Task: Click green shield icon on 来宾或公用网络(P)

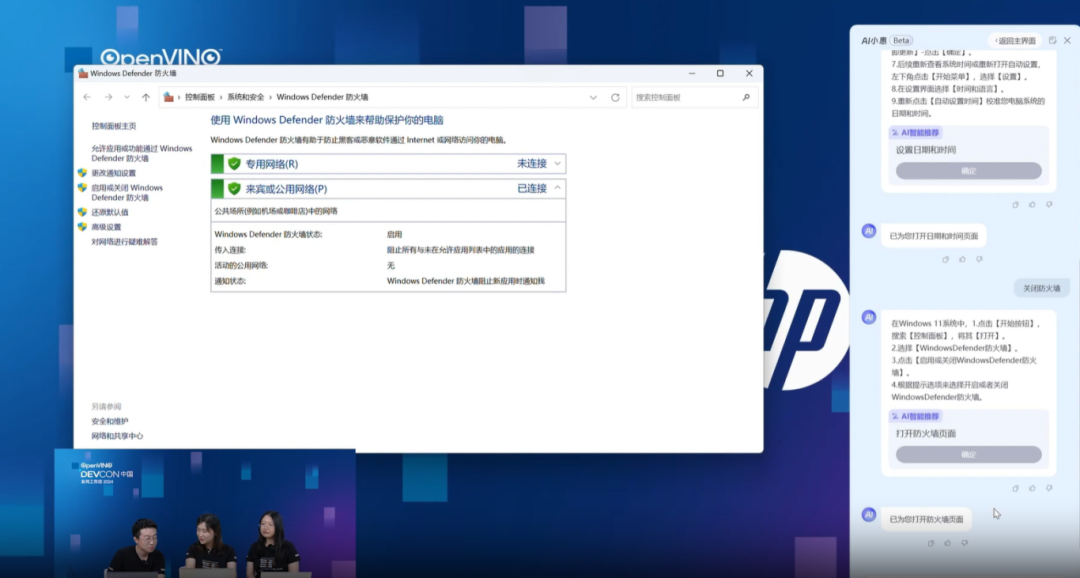Action: tap(234, 188)
